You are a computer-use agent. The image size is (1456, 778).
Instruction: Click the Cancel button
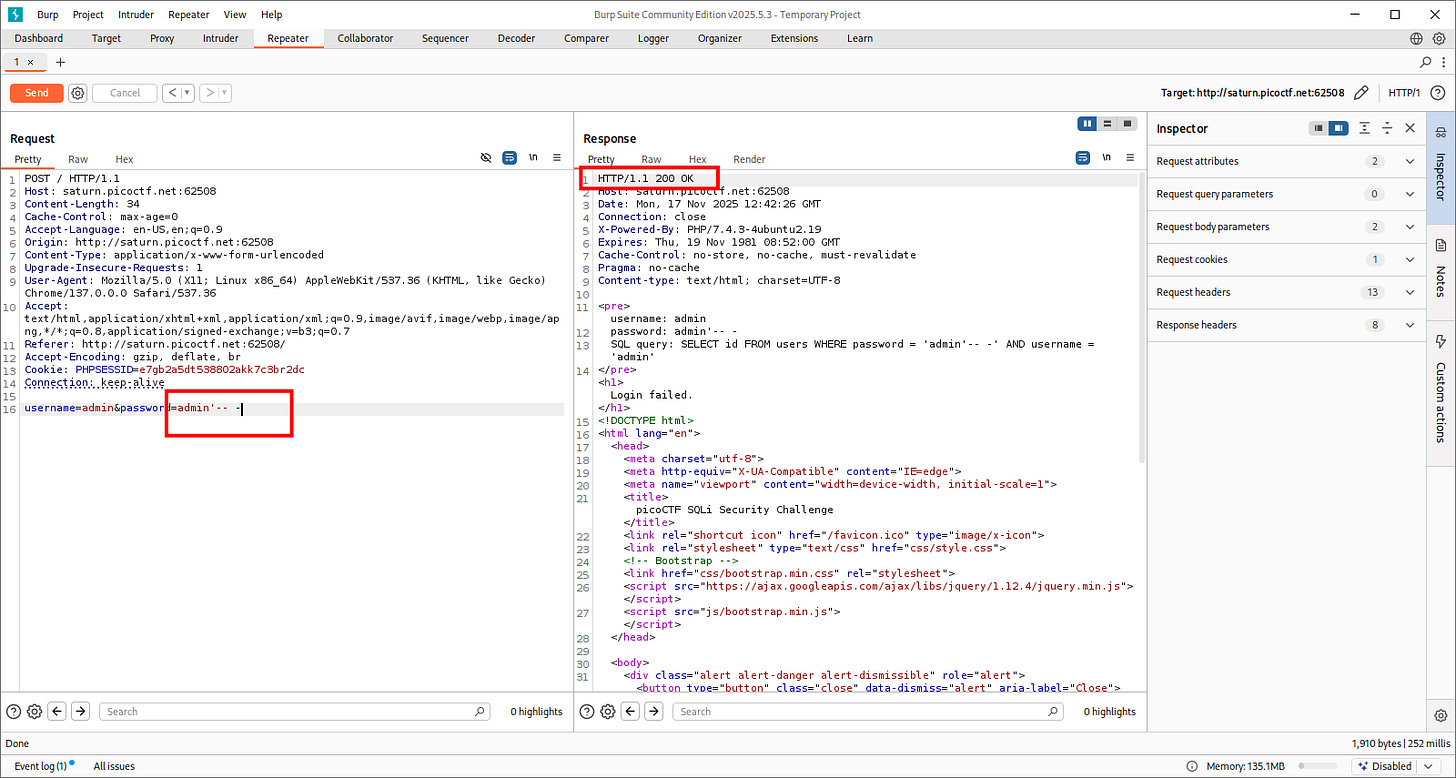coord(125,92)
